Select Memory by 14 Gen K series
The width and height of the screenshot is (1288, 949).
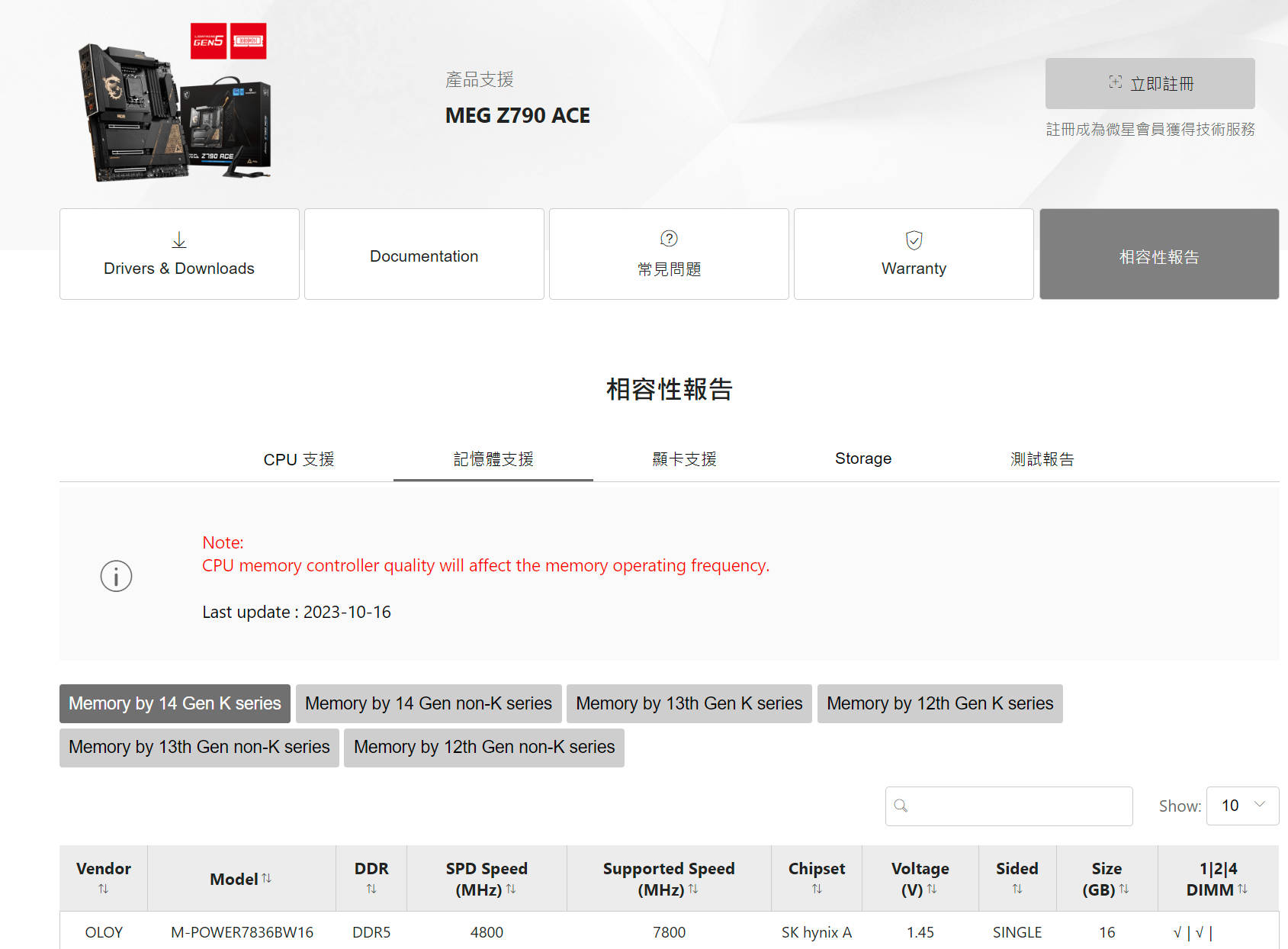pyautogui.click(x=175, y=703)
